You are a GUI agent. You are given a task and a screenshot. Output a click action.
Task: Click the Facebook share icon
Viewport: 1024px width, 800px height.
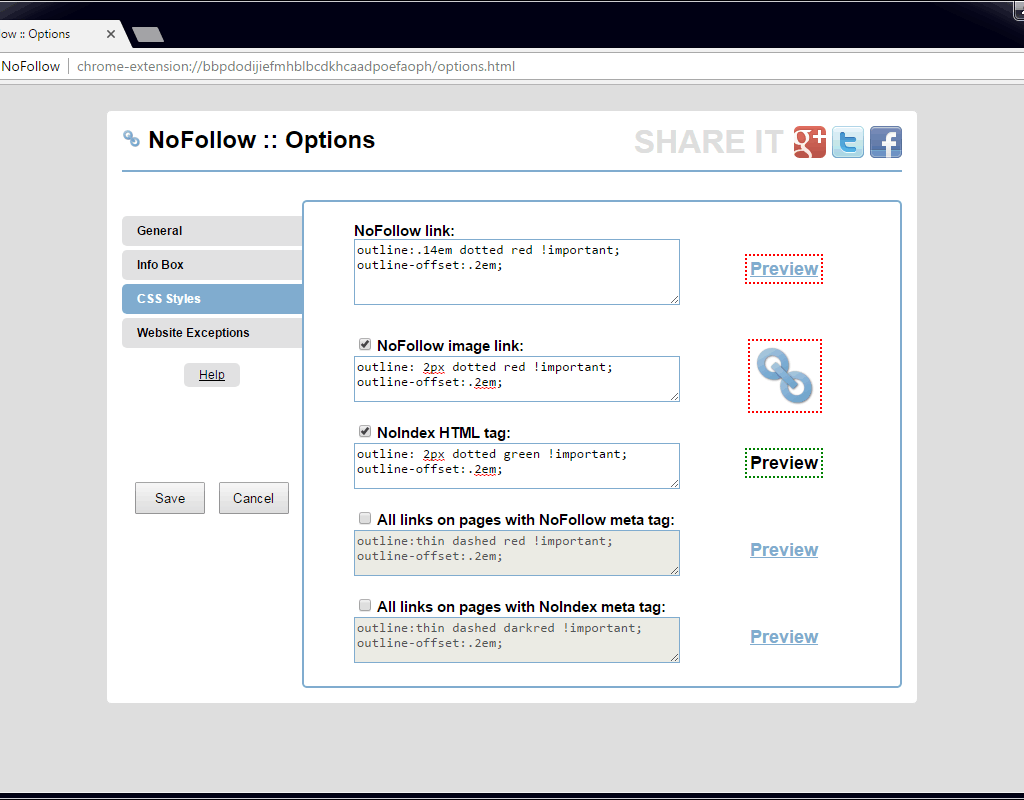pos(886,142)
